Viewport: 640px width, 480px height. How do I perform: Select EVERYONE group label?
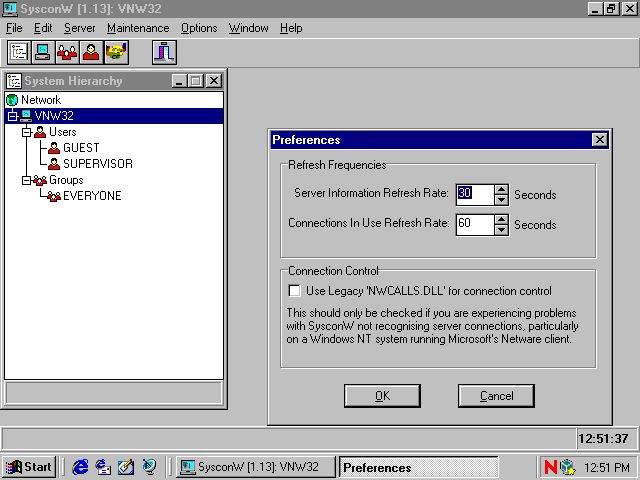(92, 196)
